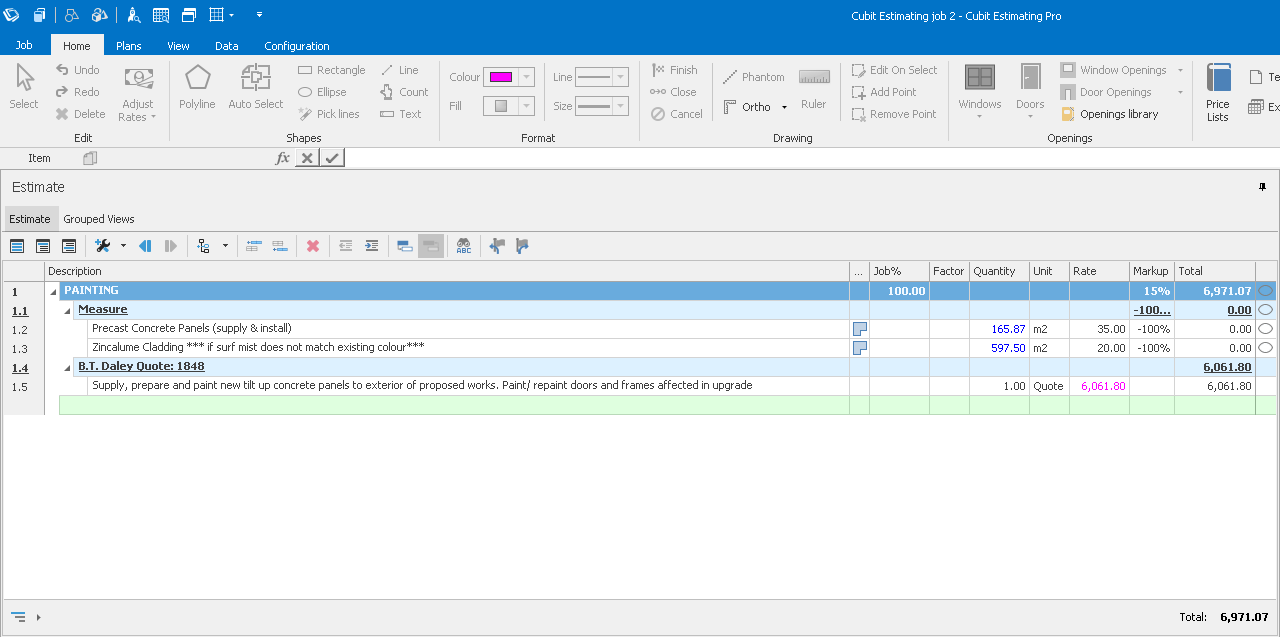This screenshot has height=637, width=1280.
Task: Open the Colour dropdown arrow
Action: [527, 78]
